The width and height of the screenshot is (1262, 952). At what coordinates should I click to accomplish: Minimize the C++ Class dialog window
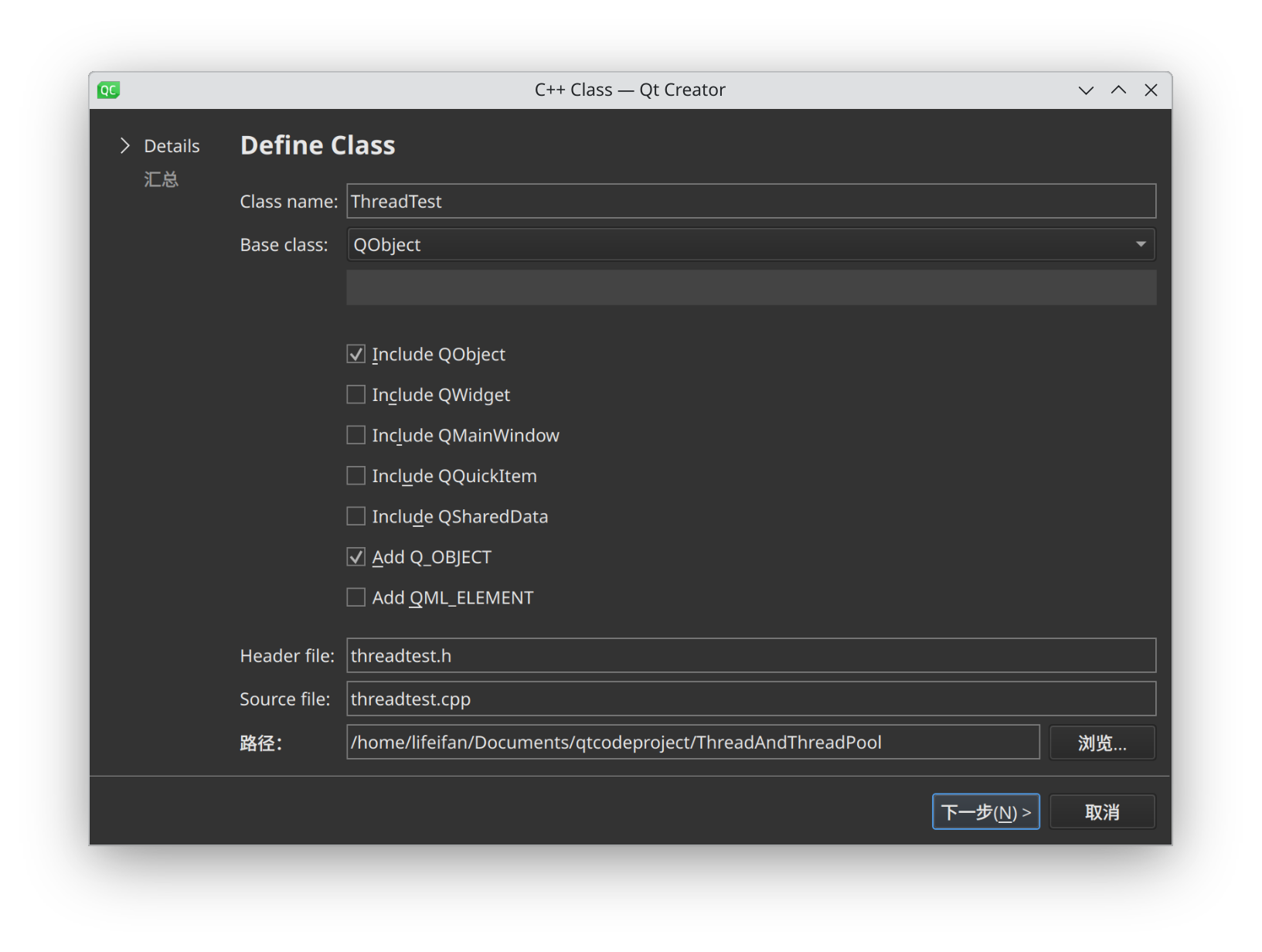(x=1086, y=90)
